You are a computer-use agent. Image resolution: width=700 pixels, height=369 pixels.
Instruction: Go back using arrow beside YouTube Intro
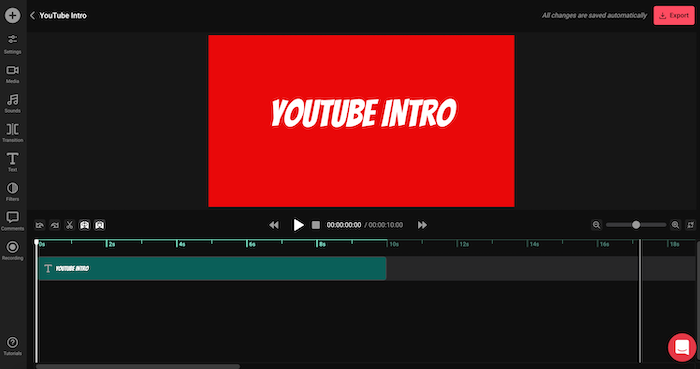(32, 16)
